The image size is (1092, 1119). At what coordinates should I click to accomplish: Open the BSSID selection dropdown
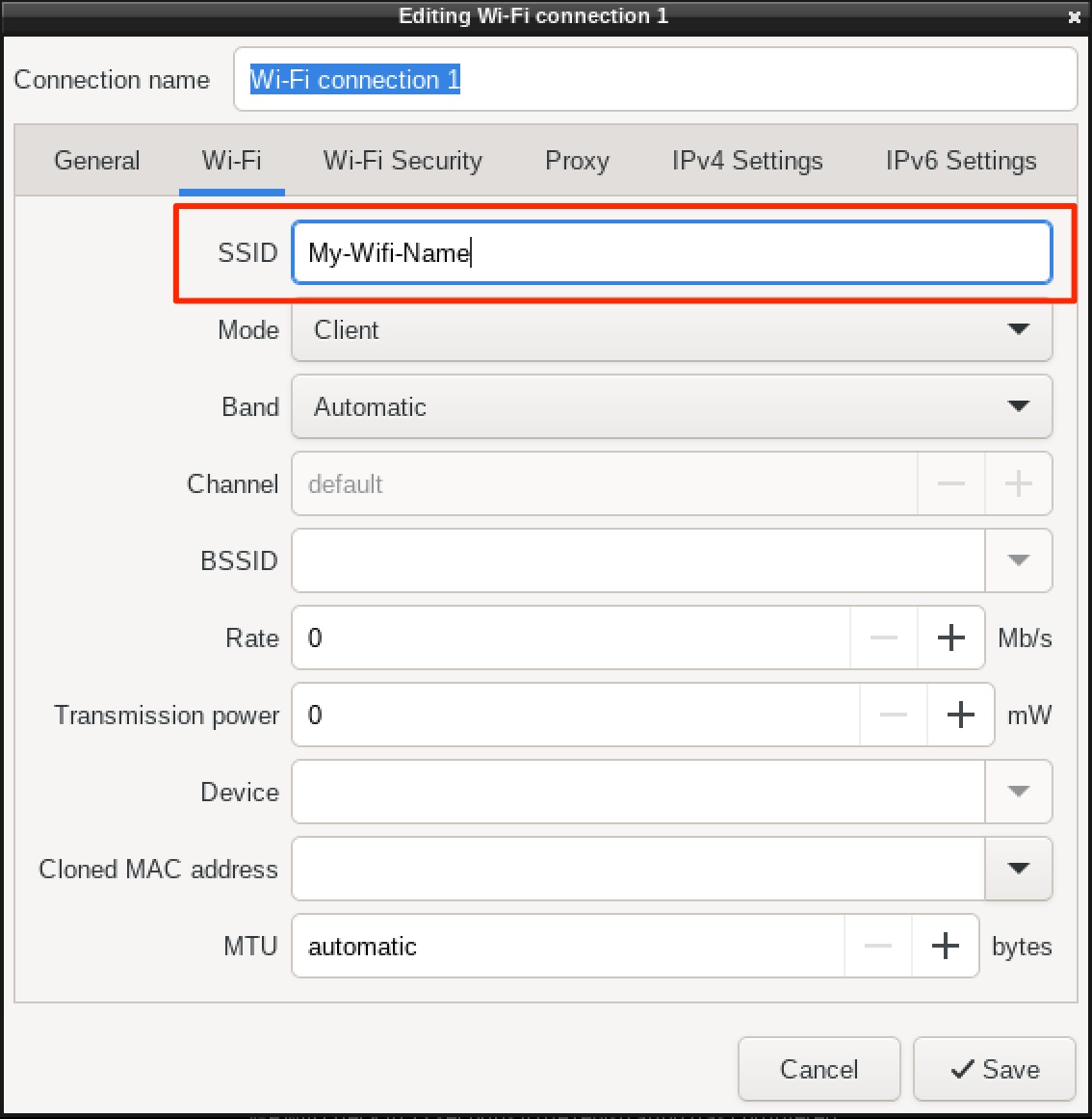coord(1018,560)
